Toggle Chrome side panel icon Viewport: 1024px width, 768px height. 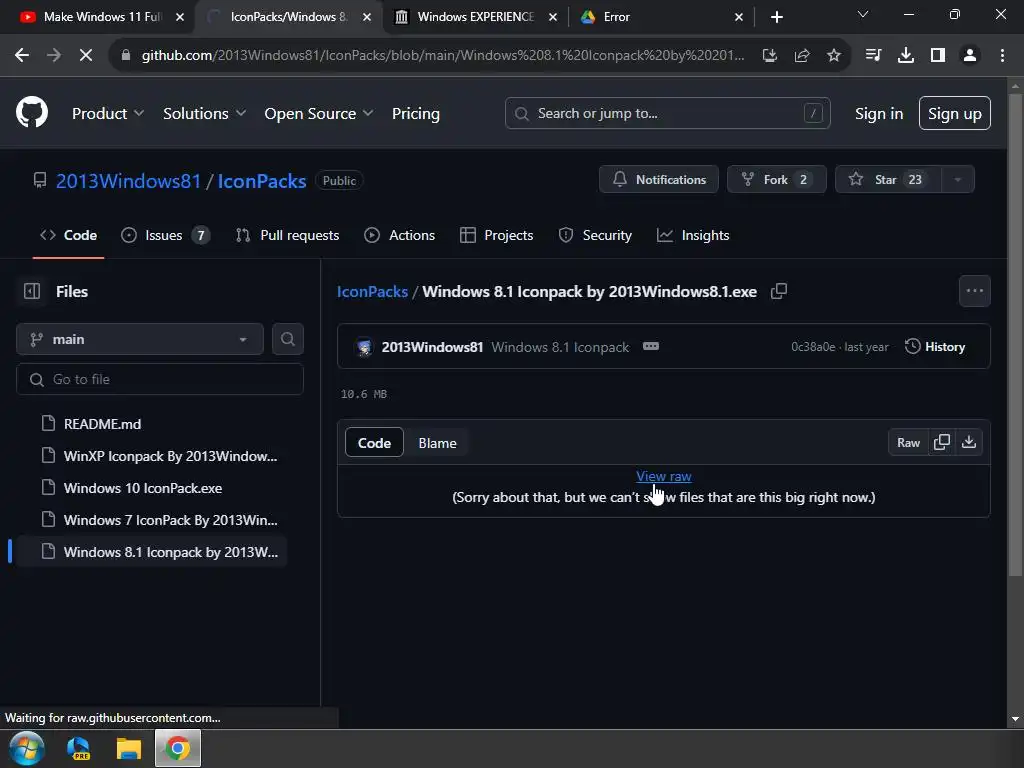tap(938, 56)
